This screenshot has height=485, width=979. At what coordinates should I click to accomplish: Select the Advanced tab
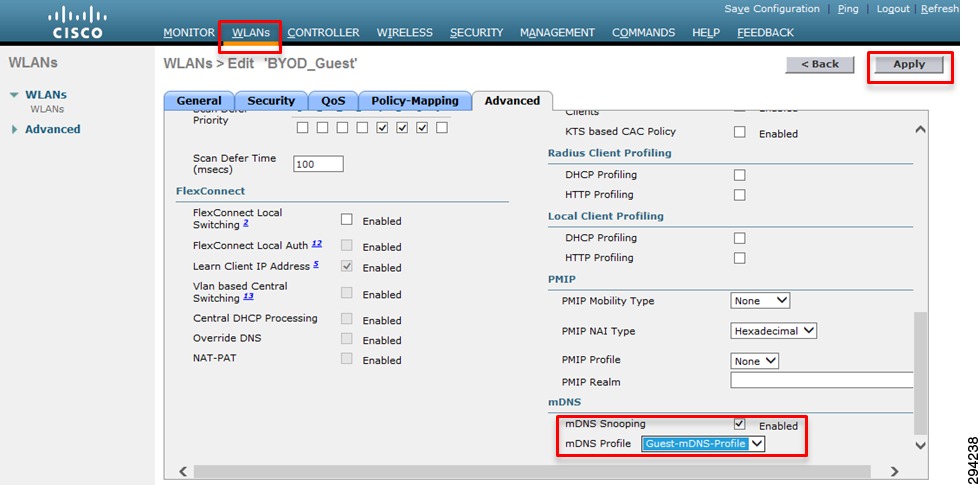[x=512, y=101]
